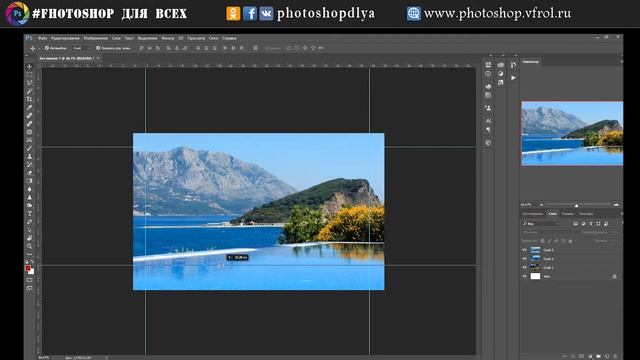Open the Adjustments panel icon

pos(501,73)
